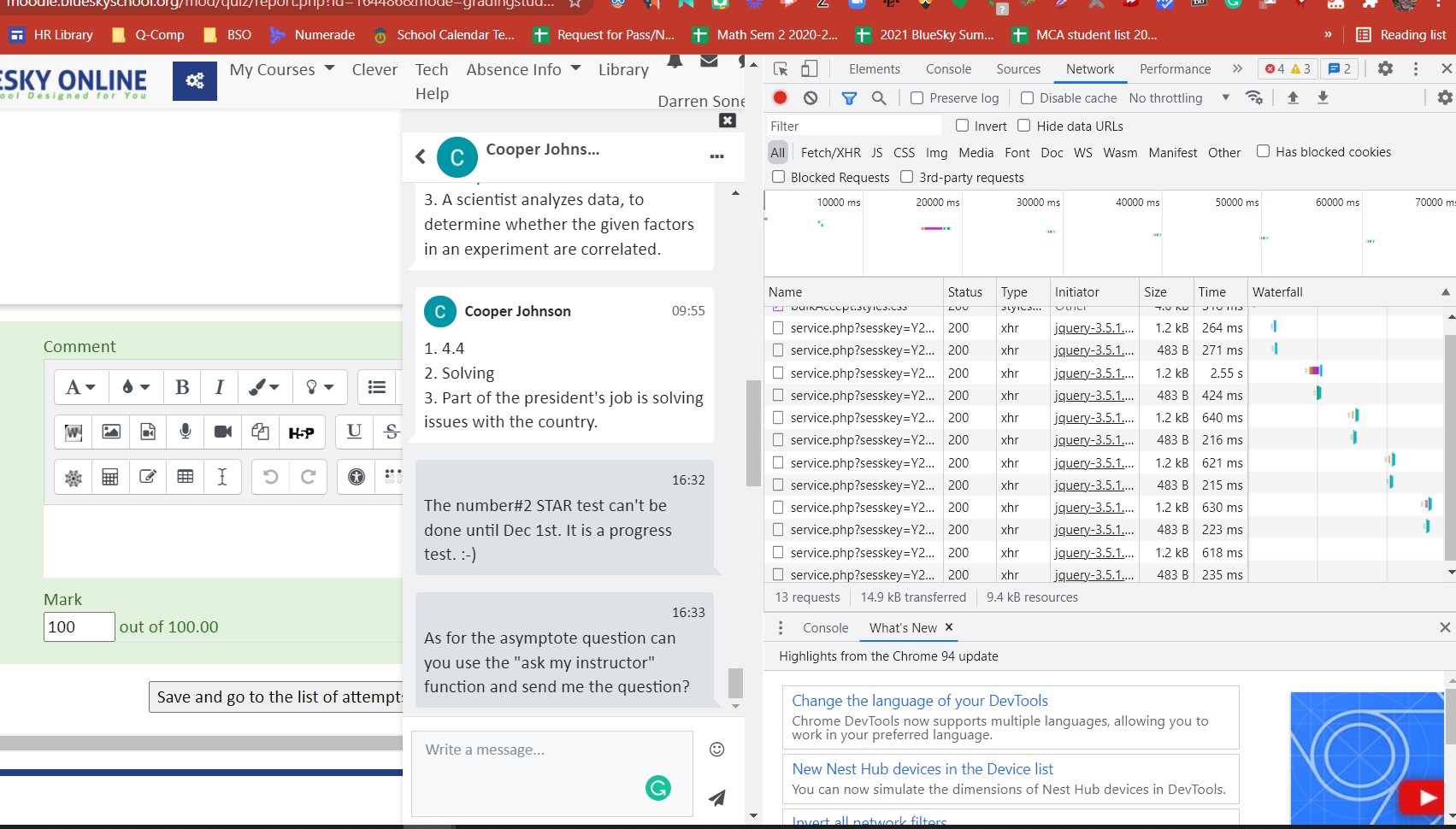Image resolution: width=1456 pixels, height=829 pixels.
Task: Click Write a message text box
Action: [x=551, y=773]
